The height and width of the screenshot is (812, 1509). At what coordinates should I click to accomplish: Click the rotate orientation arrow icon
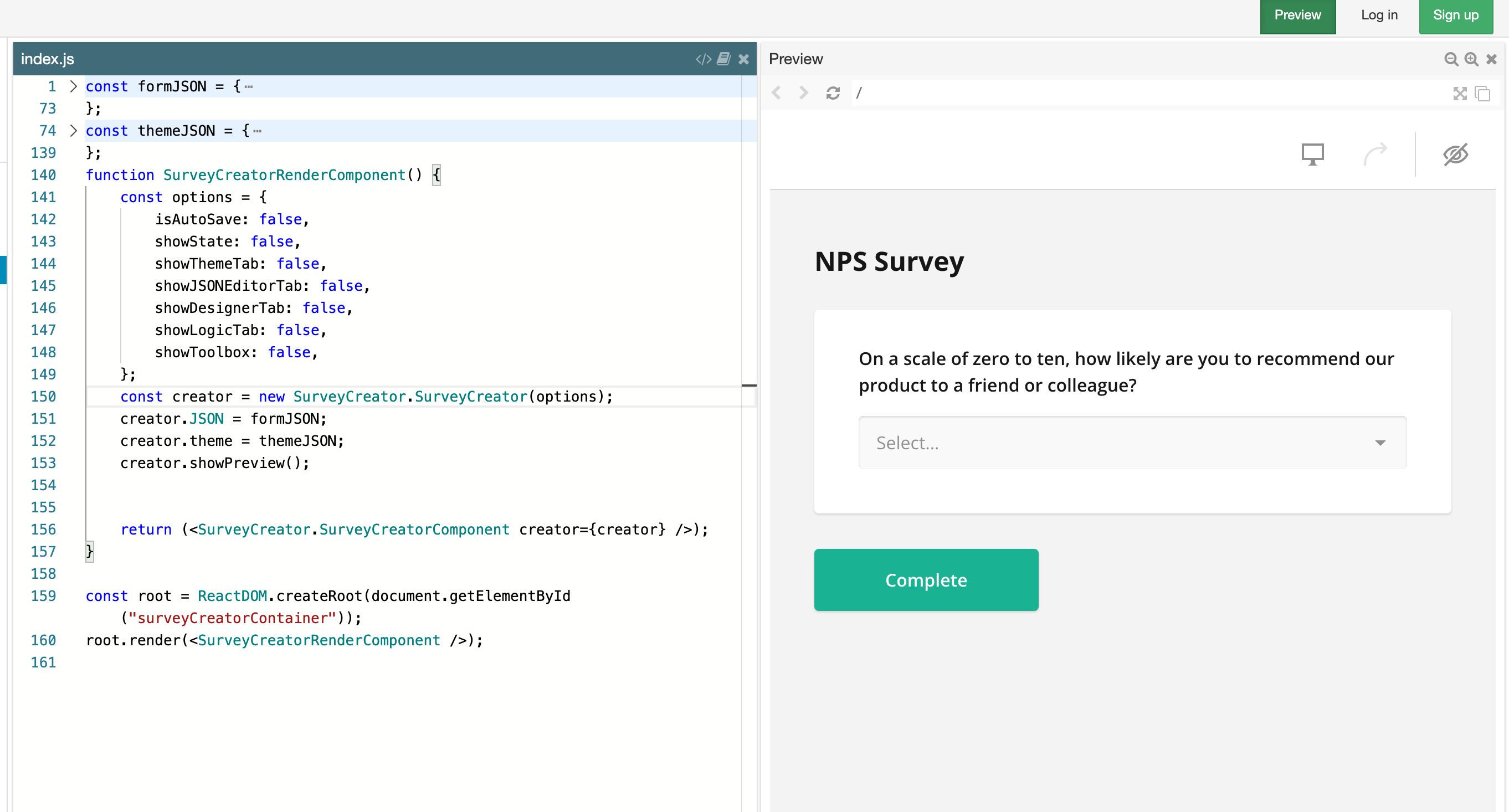[x=1376, y=154]
